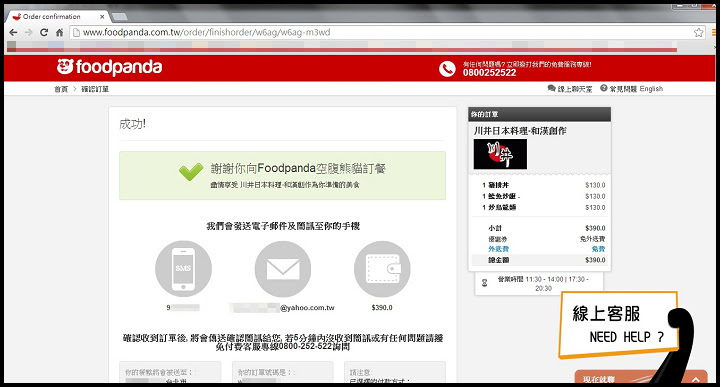Screen dimensions: 720x387
Task: Click the first order item priced $130.0
Action: point(544,185)
